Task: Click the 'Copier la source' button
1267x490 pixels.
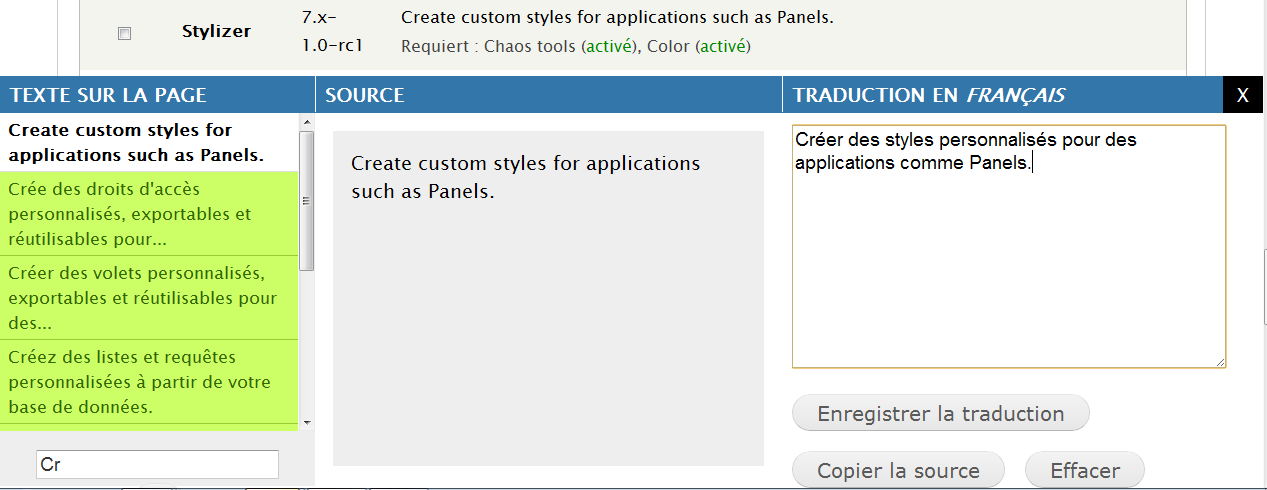Action: [x=898, y=470]
